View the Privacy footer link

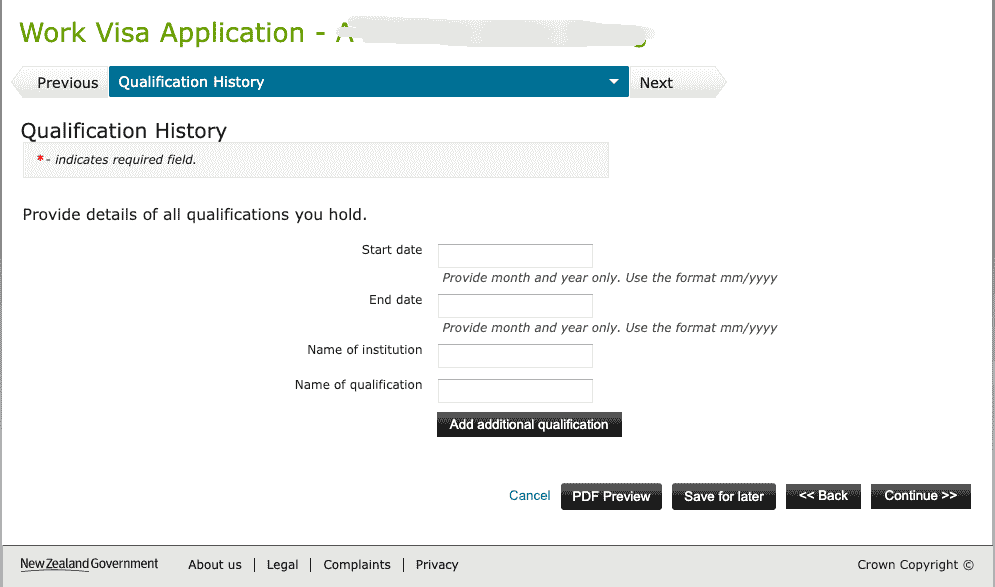pyautogui.click(x=437, y=565)
